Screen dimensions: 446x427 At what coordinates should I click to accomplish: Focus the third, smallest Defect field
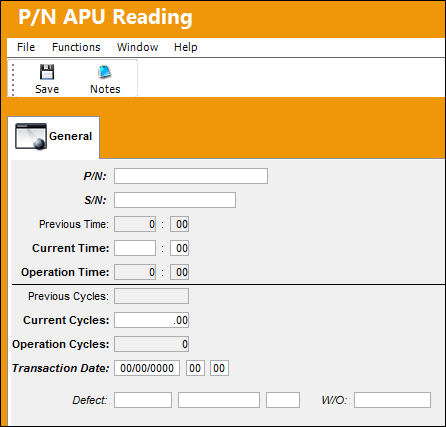click(283, 400)
